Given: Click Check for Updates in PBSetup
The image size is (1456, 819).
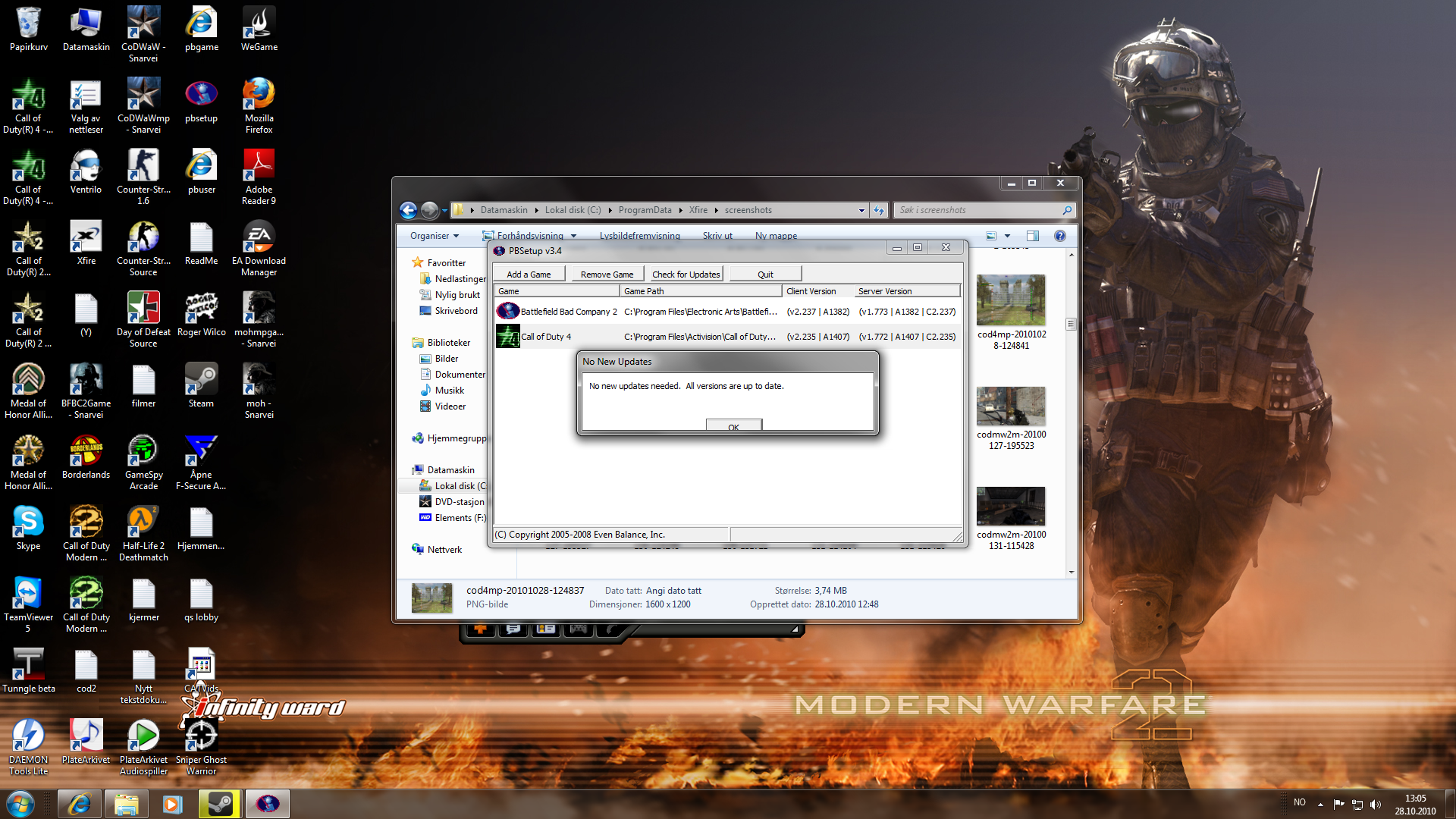Looking at the screenshot, I should pos(686,275).
